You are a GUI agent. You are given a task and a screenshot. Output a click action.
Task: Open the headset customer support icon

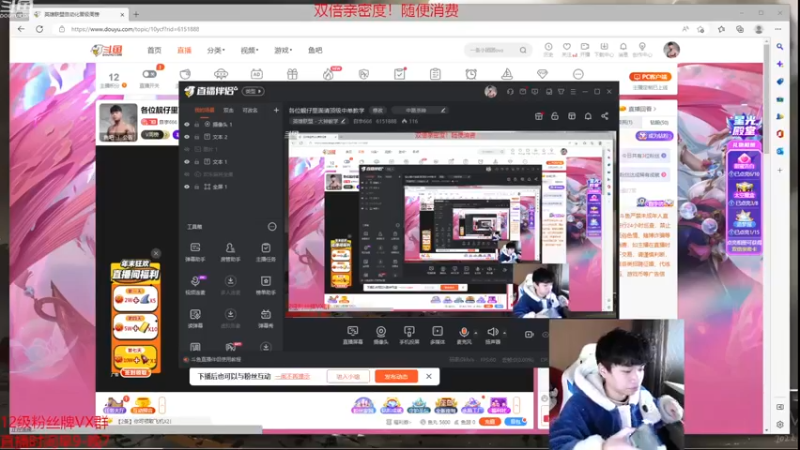click(x=510, y=92)
